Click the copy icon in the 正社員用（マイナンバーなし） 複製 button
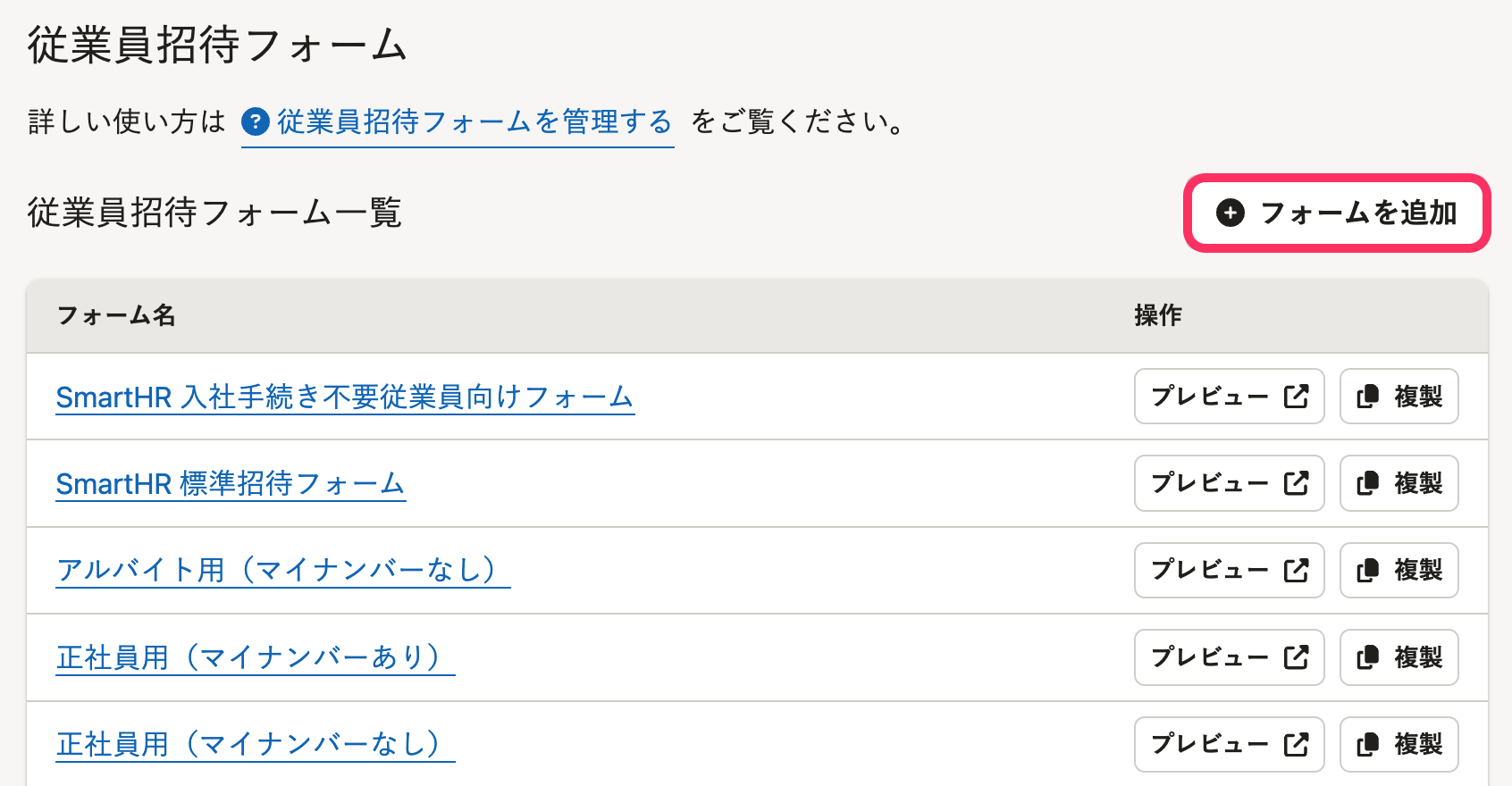Viewport: 1512px width, 786px height. [1367, 744]
